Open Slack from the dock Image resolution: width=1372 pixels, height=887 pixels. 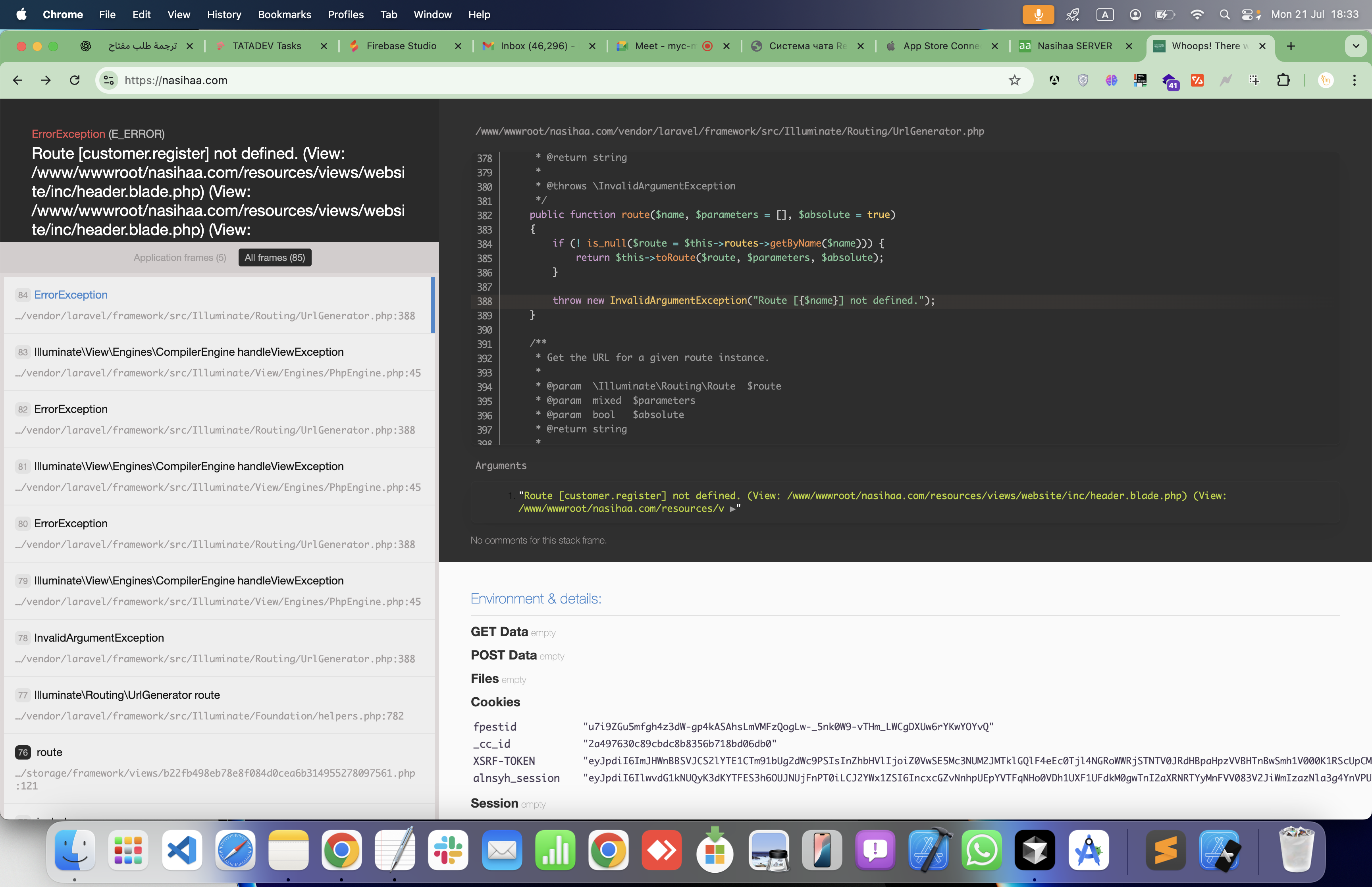448,850
